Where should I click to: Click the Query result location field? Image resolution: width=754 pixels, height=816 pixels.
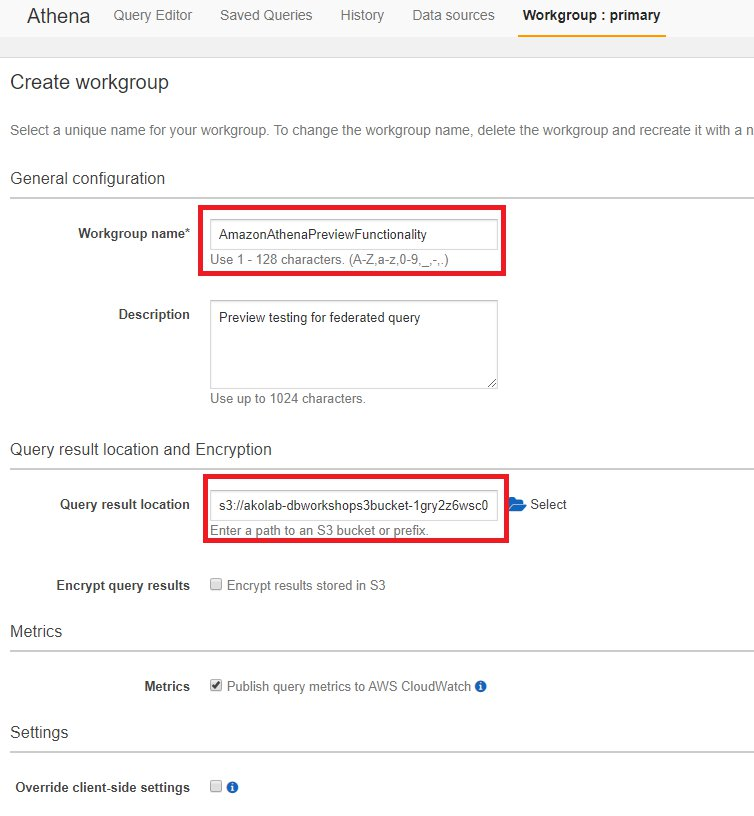354,505
